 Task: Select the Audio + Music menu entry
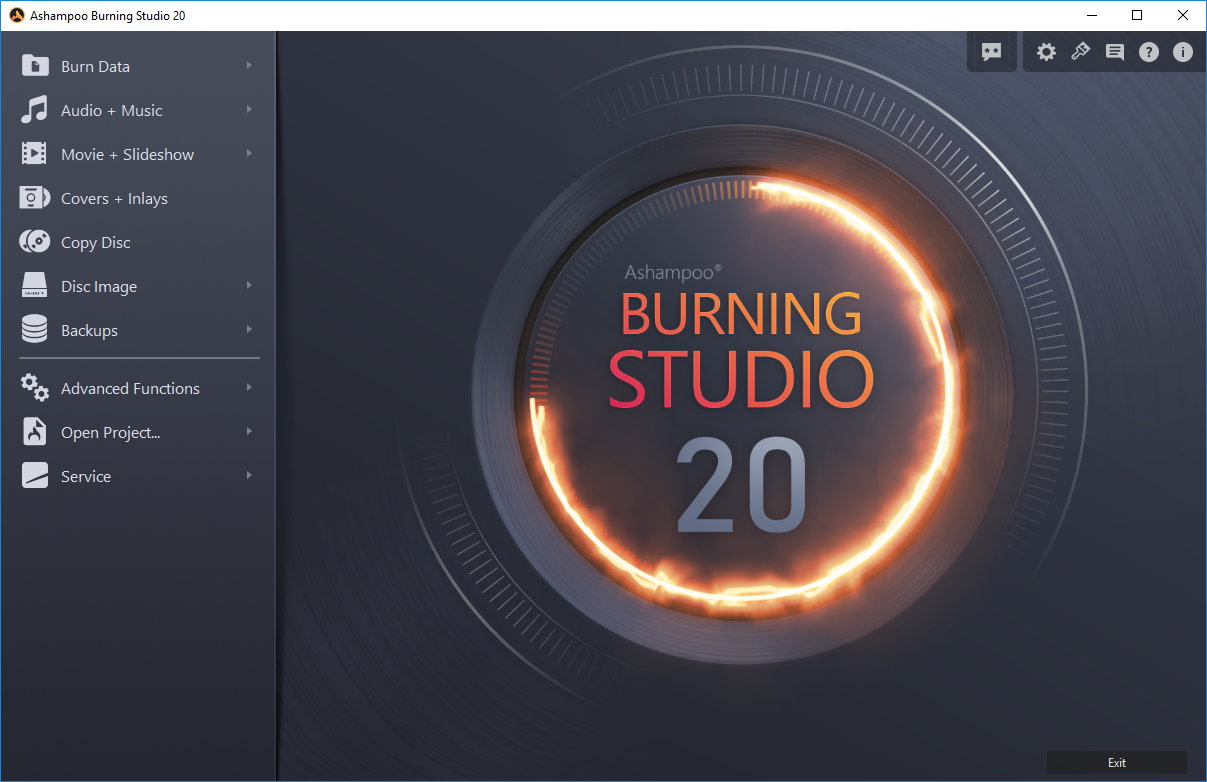click(x=138, y=110)
